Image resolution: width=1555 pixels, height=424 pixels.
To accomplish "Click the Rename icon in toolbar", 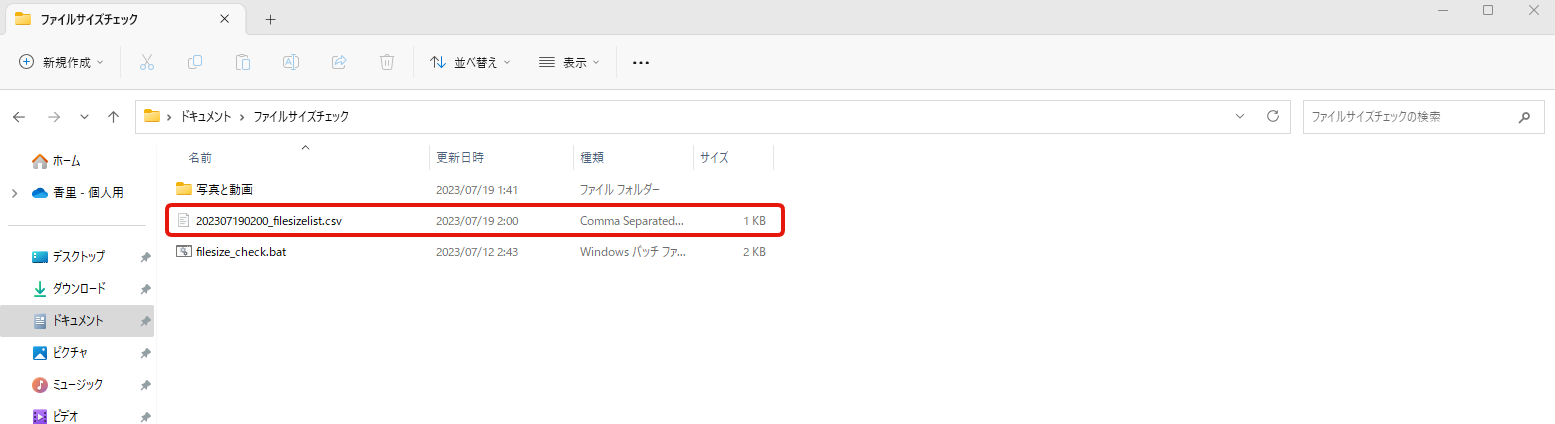I will pos(291,62).
